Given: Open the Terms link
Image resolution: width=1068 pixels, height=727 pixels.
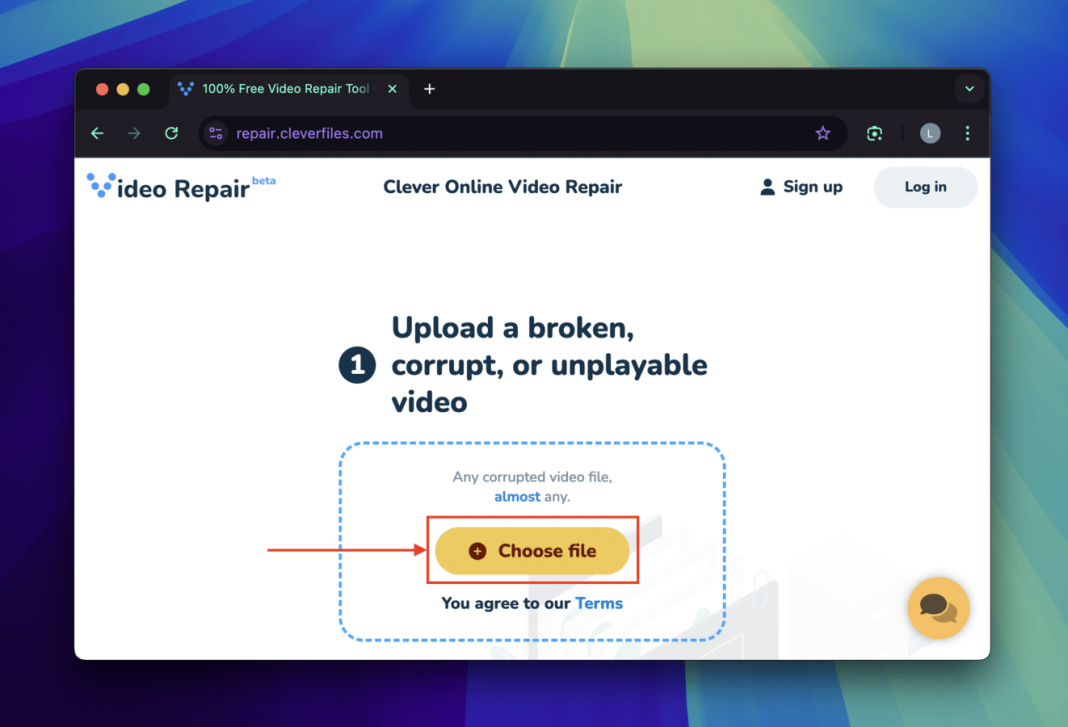Looking at the screenshot, I should click(x=599, y=603).
